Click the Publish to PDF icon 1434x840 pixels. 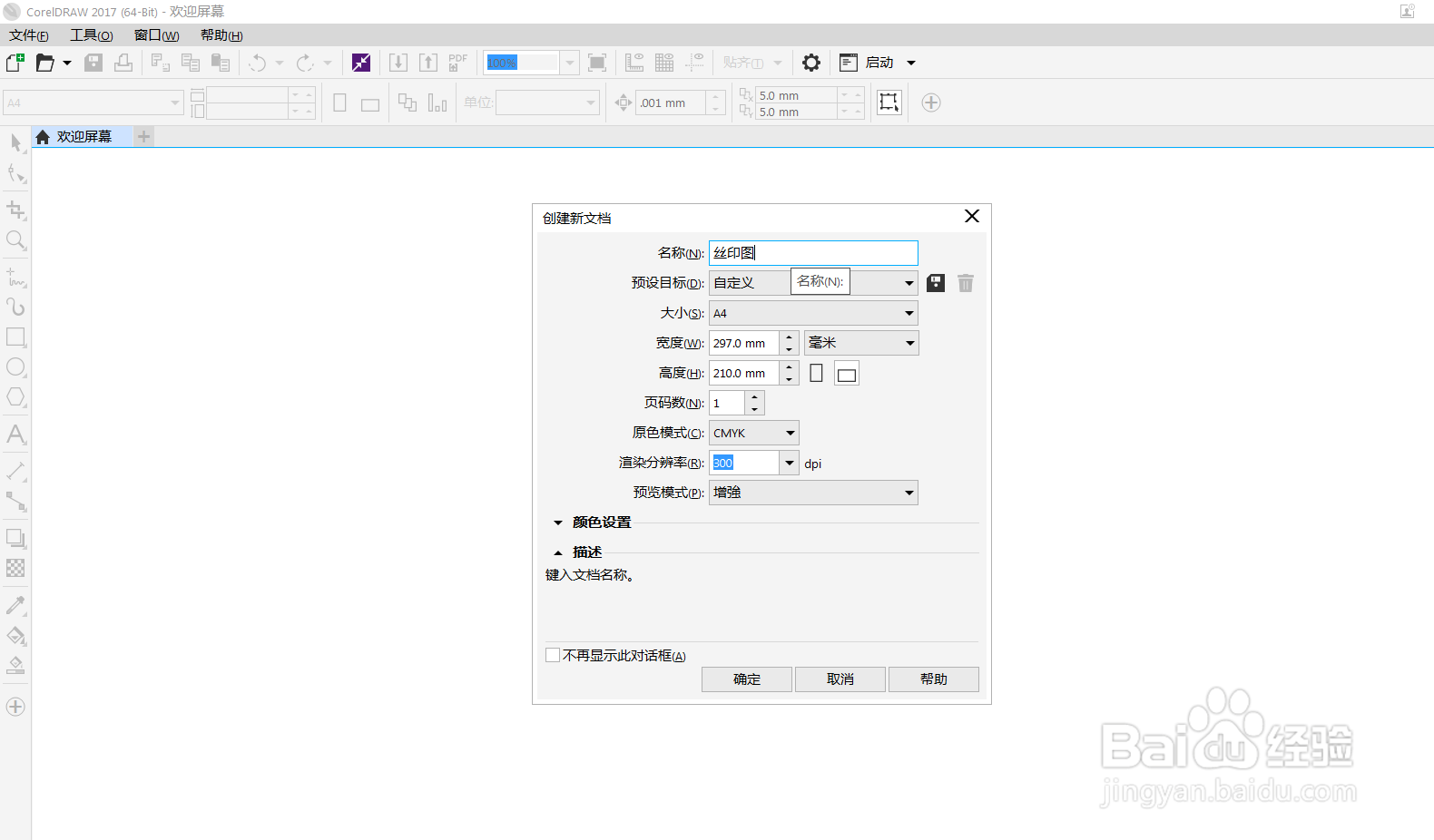point(458,63)
